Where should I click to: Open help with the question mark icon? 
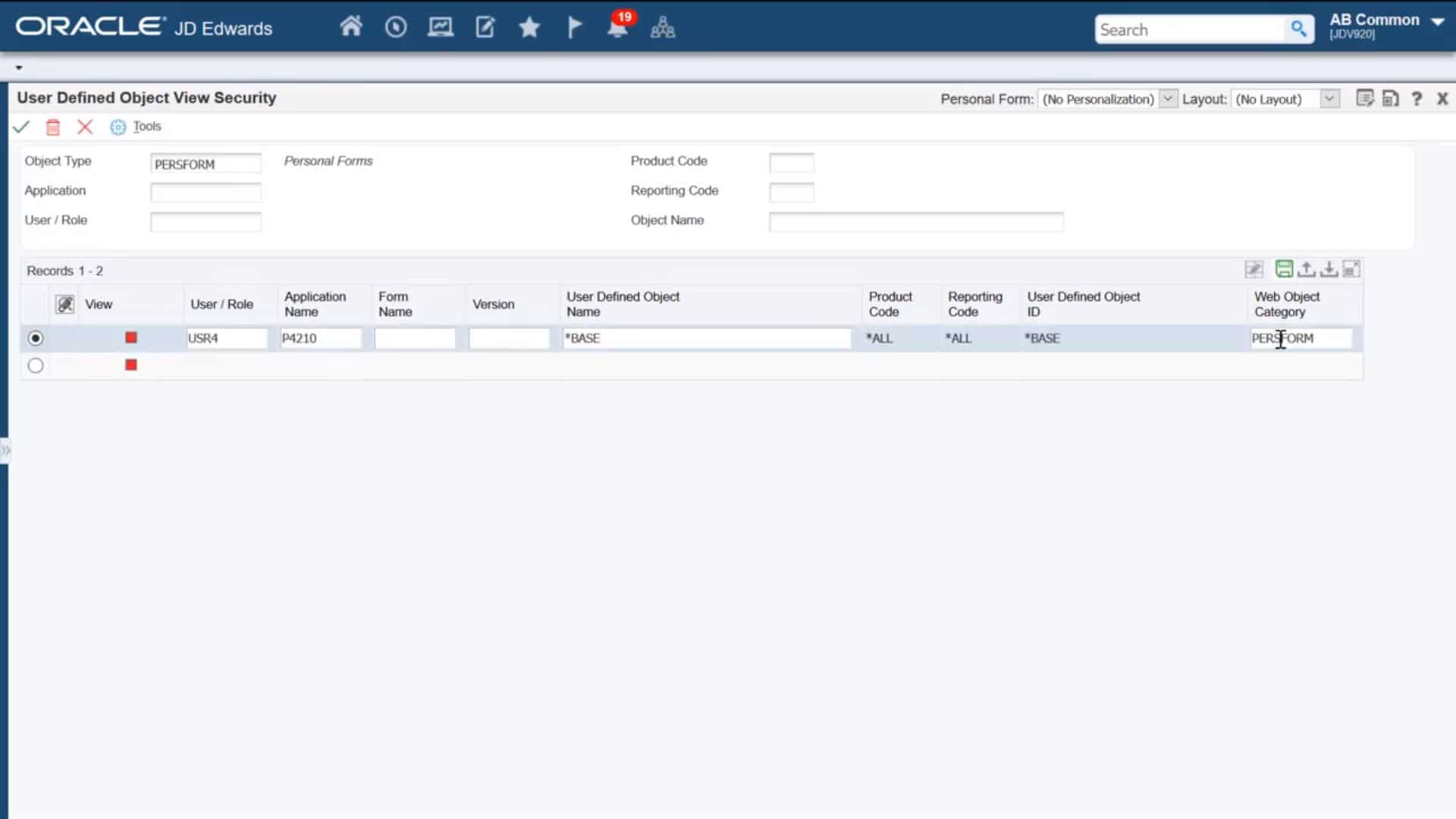[1417, 99]
